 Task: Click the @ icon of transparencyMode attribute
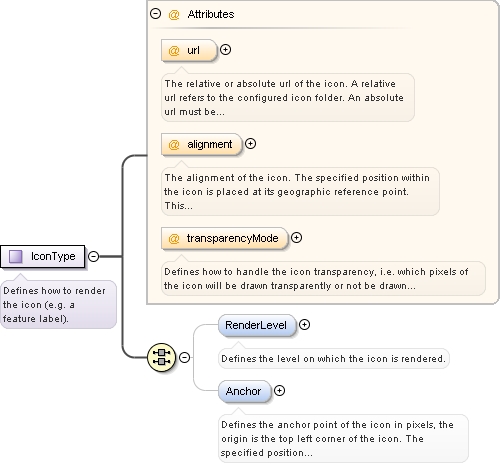point(174,239)
